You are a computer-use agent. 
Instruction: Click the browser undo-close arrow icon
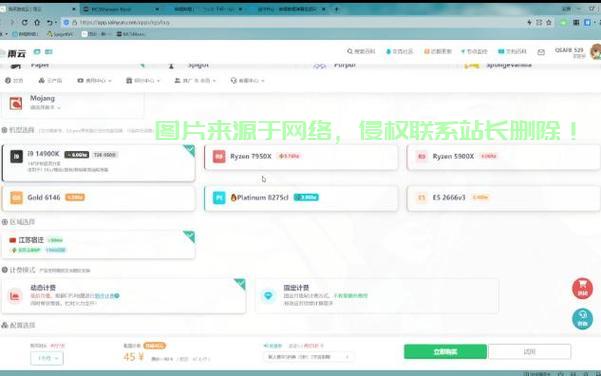tap(49, 23)
